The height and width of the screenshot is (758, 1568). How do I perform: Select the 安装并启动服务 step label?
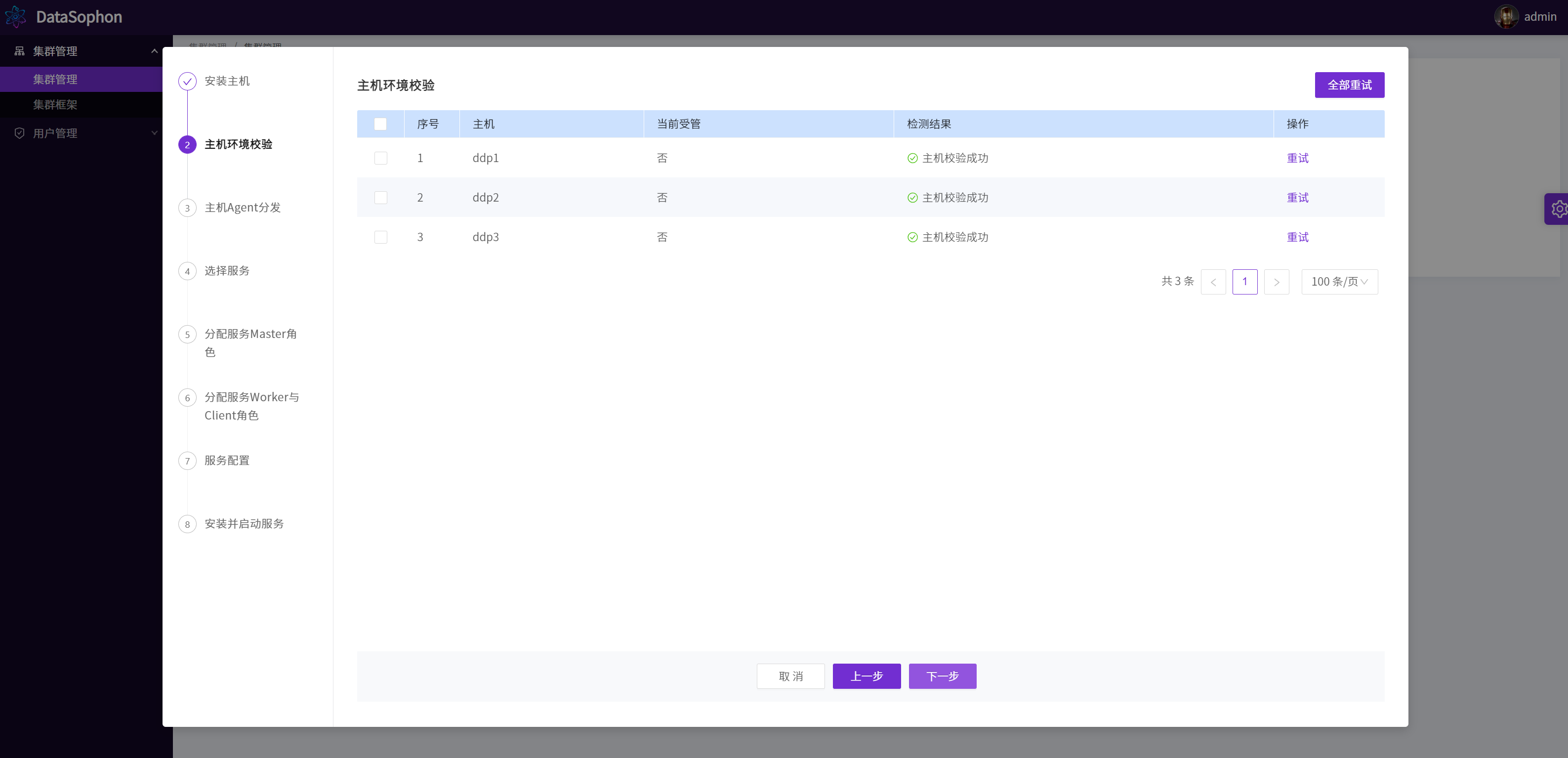pyautogui.click(x=244, y=524)
